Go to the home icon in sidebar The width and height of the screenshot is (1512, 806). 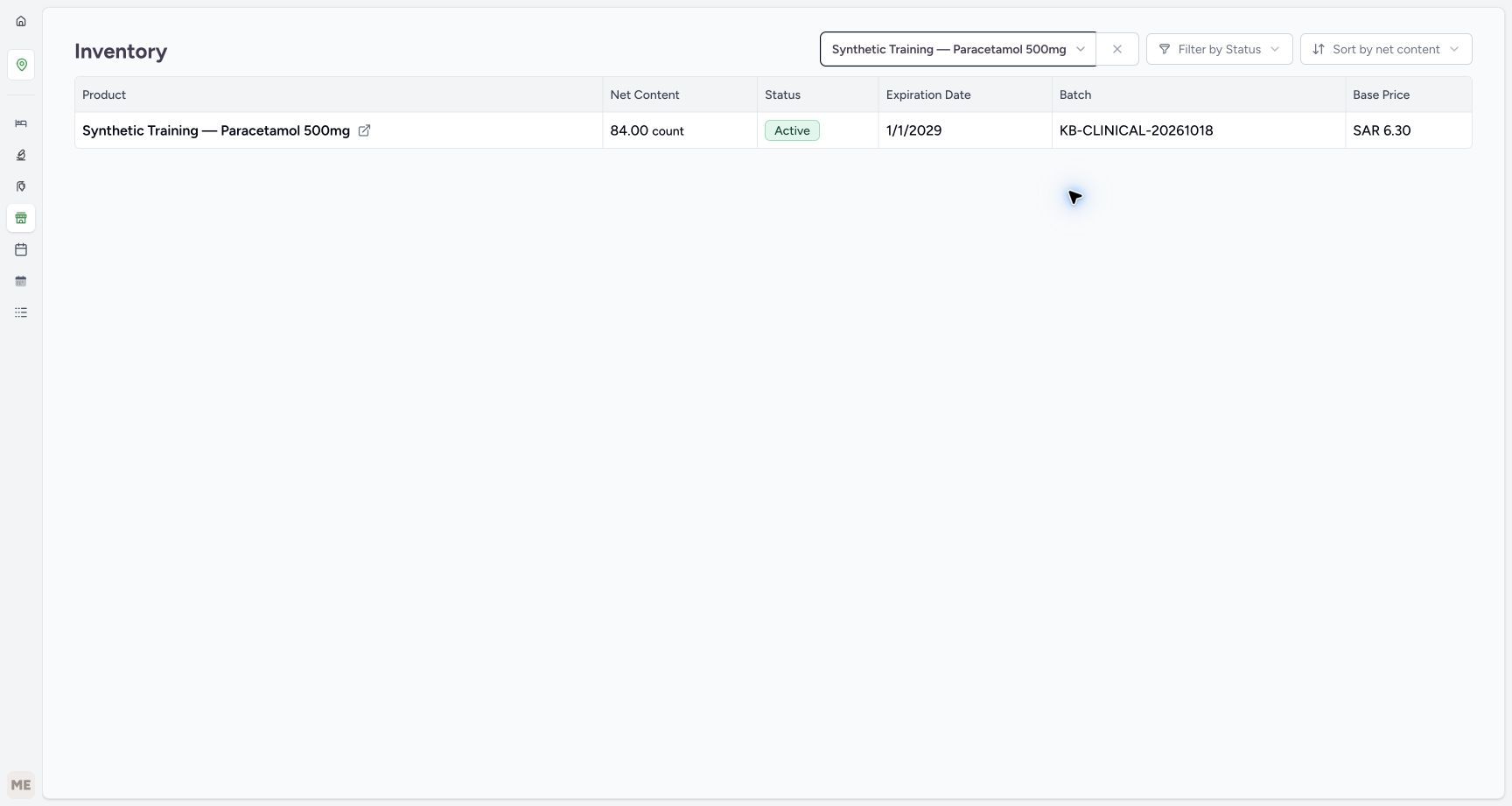[x=21, y=21]
